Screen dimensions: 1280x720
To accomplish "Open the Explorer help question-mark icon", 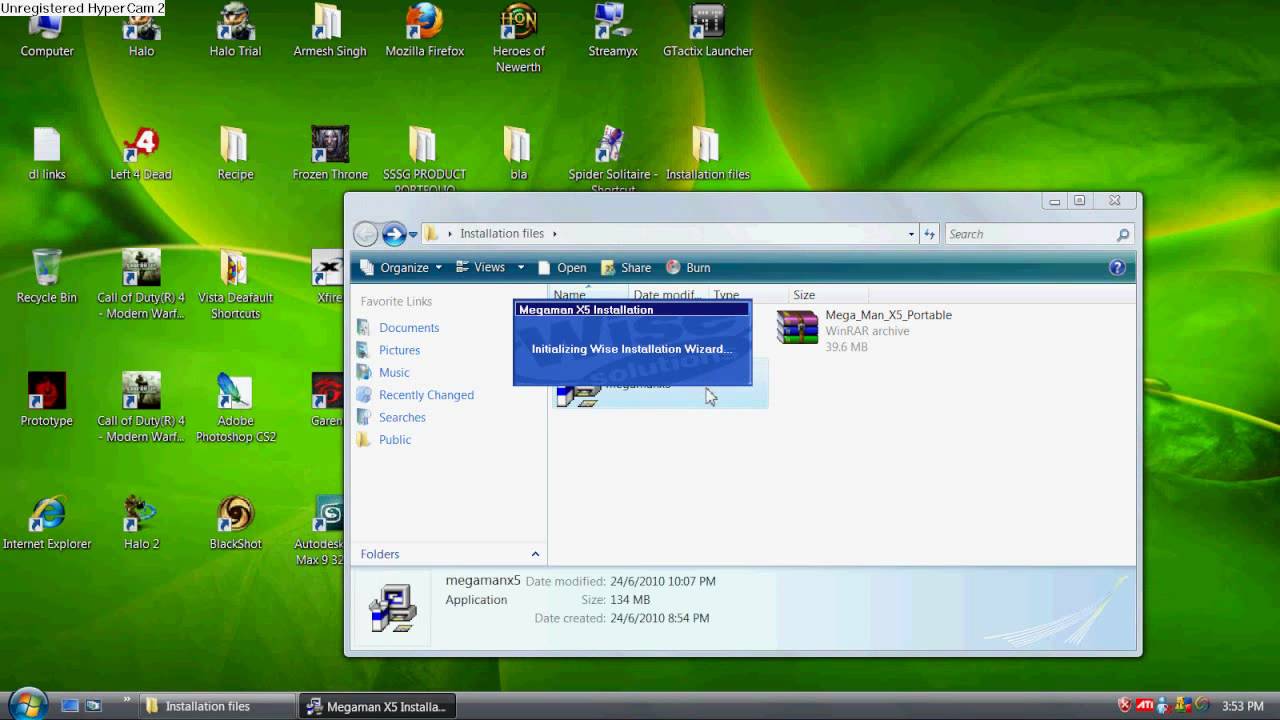I will (1117, 267).
